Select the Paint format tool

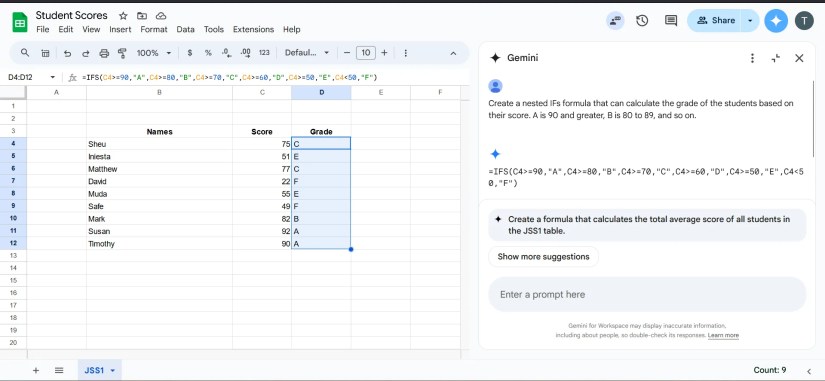coord(122,53)
